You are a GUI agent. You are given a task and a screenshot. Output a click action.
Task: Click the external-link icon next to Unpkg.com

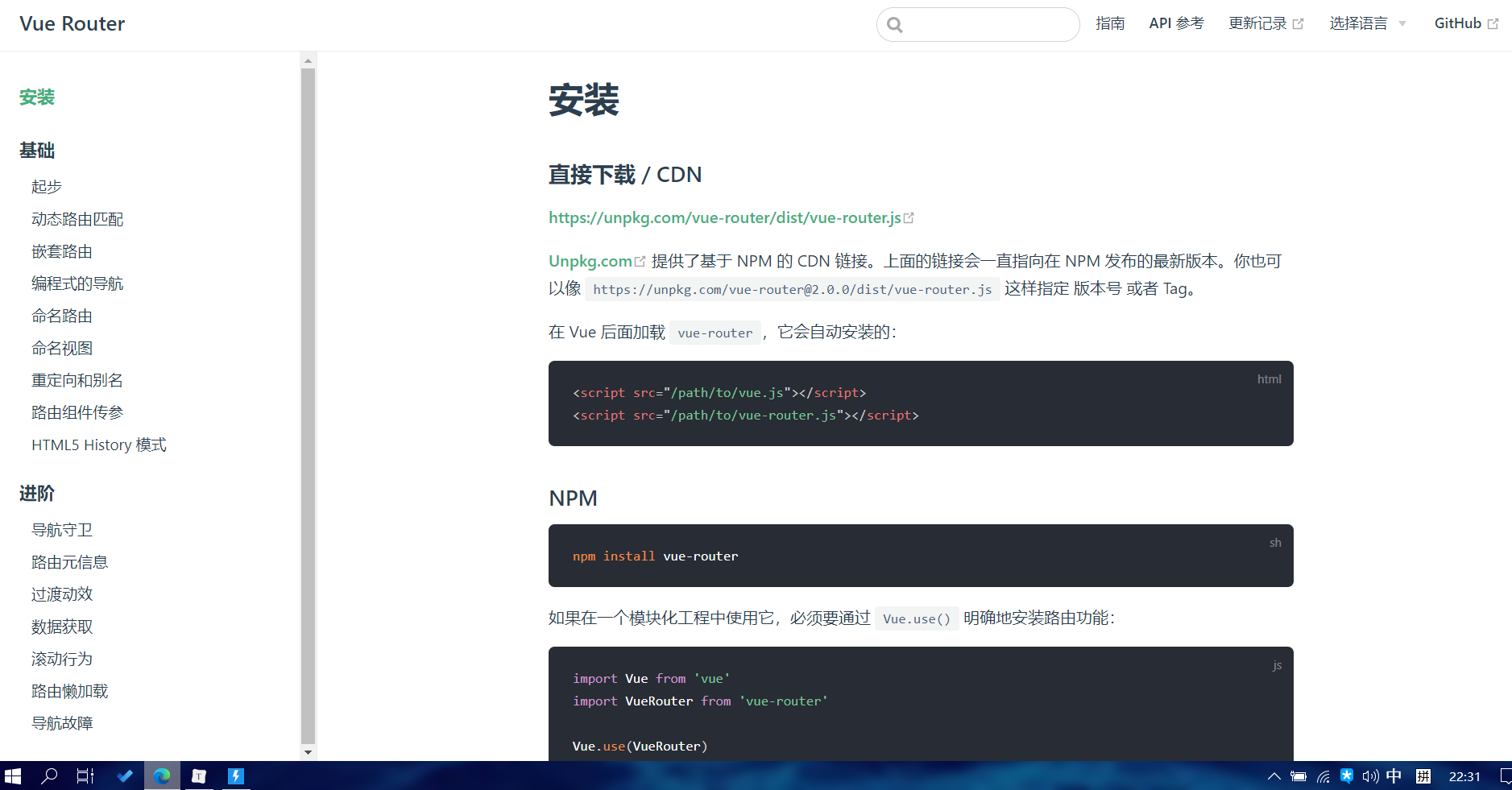[640, 262]
